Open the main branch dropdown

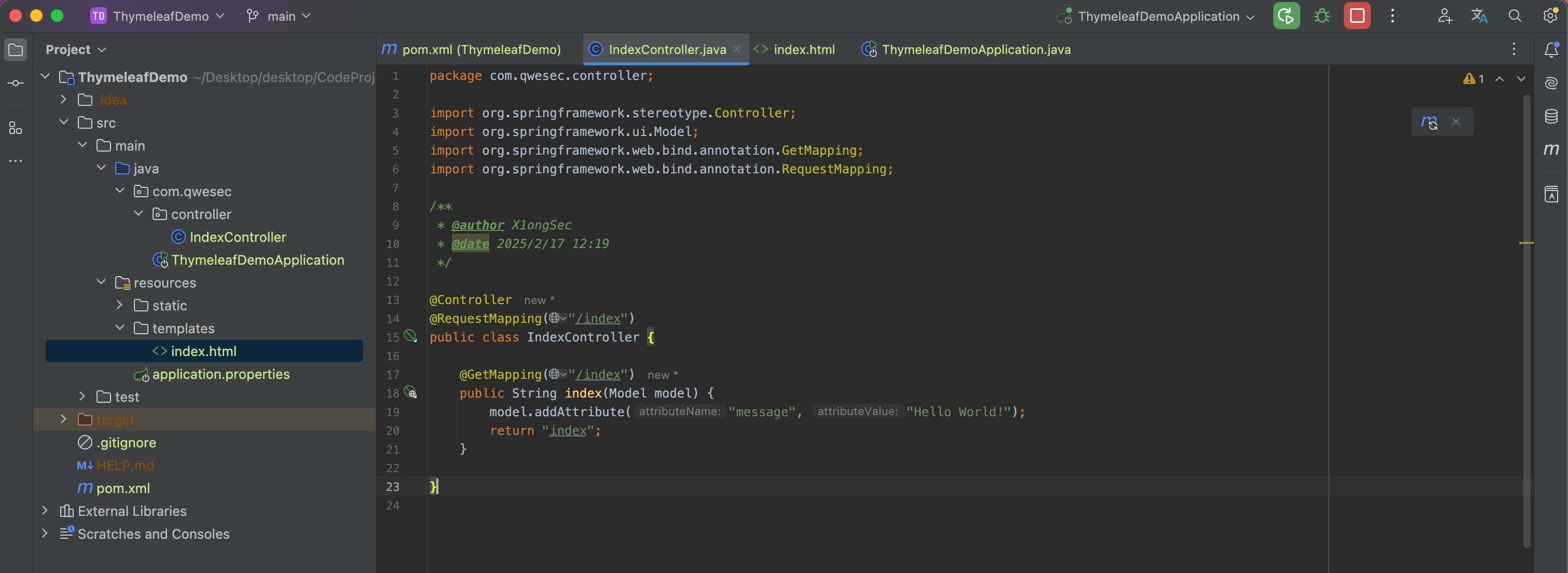pyautogui.click(x=279, y=17)
